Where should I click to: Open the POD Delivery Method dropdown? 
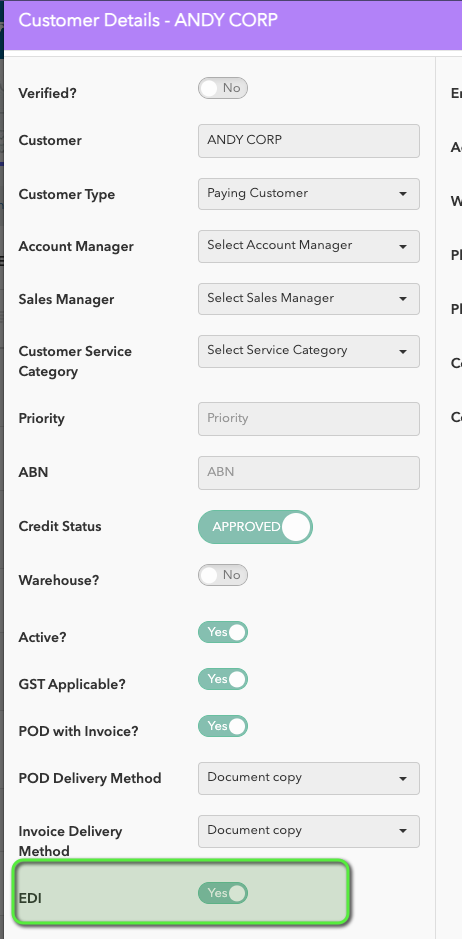pos(309,779)
